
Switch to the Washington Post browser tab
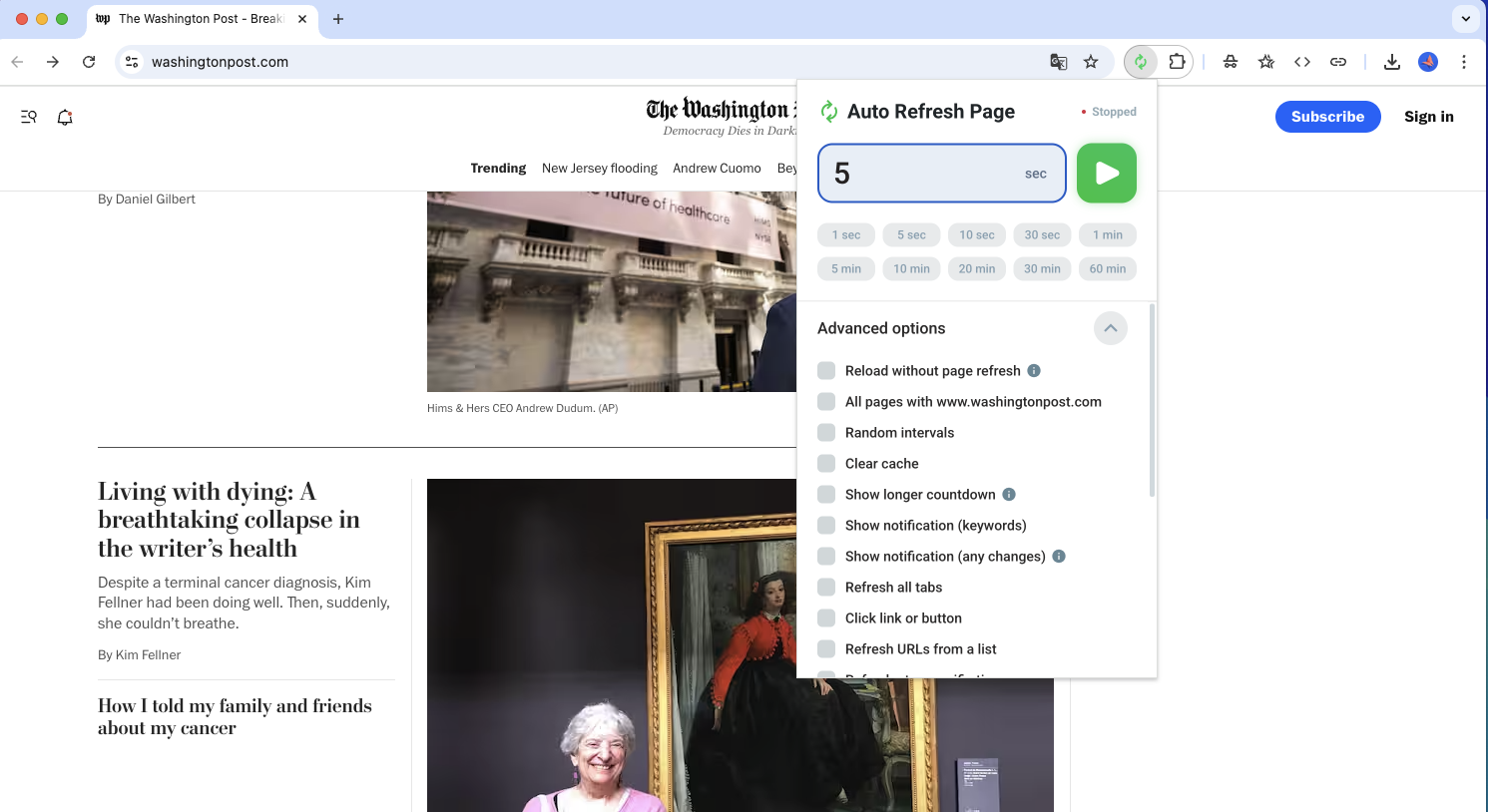coord(200,18)
